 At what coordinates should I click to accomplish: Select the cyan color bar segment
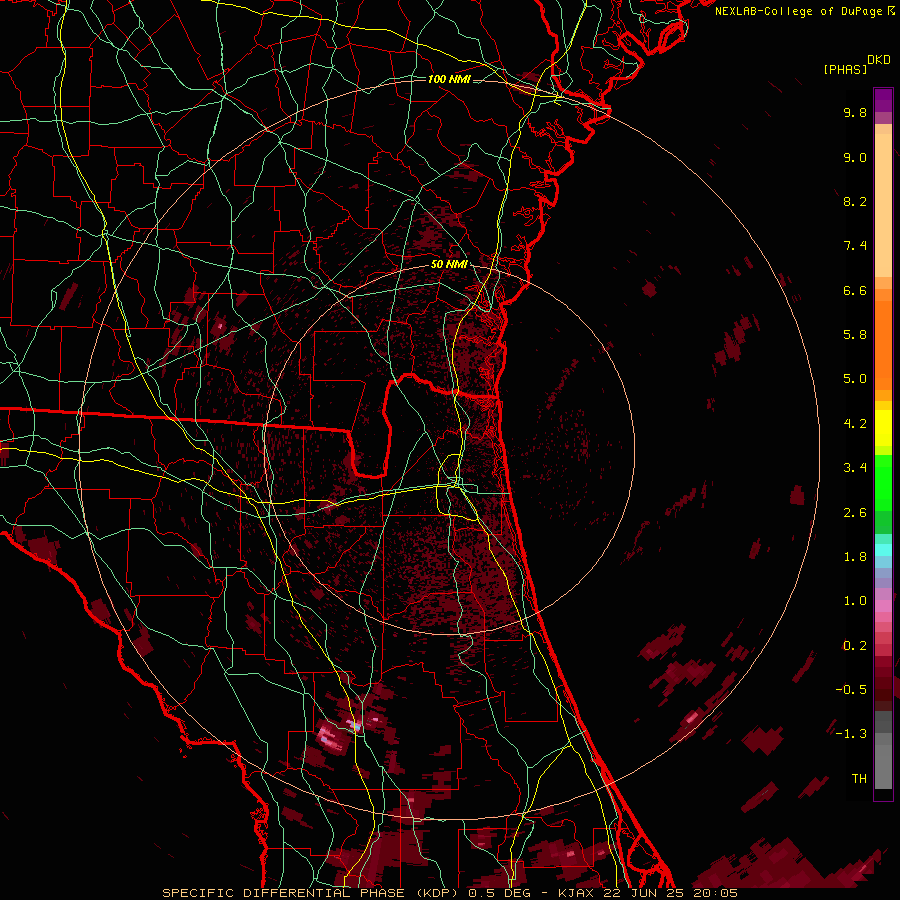click(883, 550)
